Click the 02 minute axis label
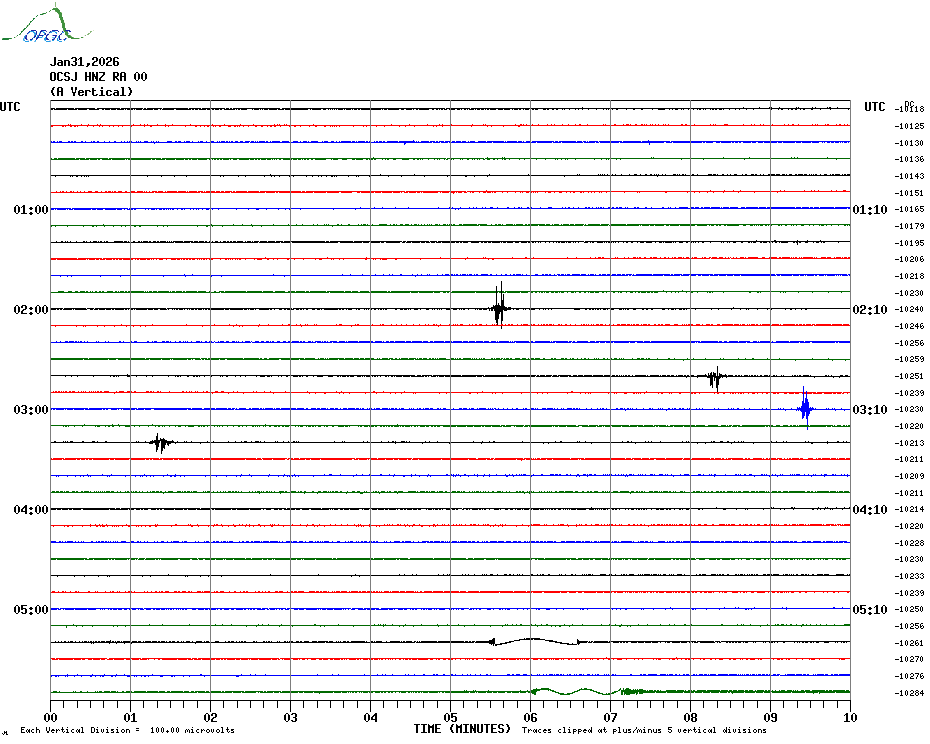The height and width of the screenshot is (744, 930). click(211, 717)
